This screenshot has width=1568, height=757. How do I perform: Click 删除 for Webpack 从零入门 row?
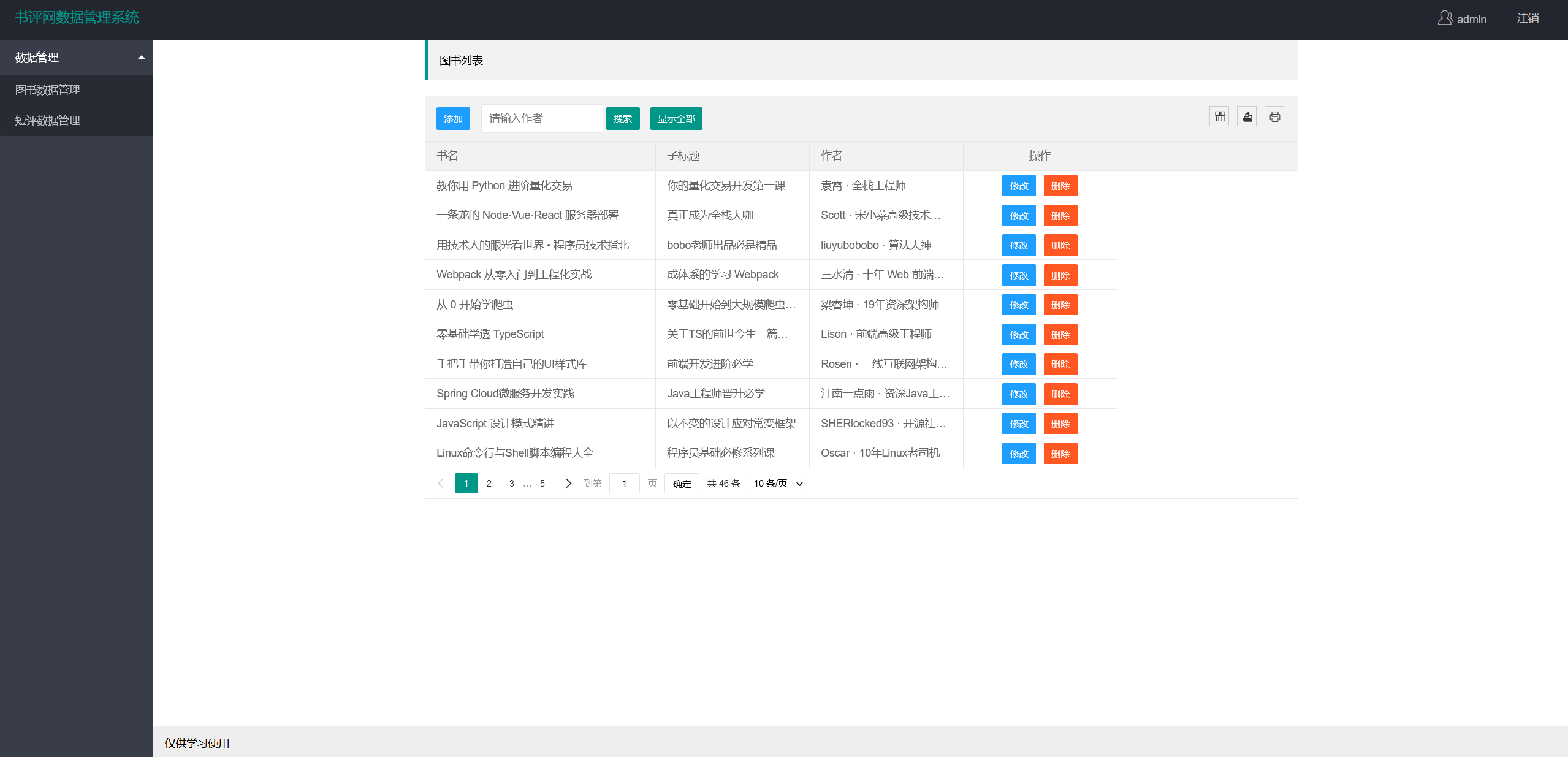coord(1060,275)
